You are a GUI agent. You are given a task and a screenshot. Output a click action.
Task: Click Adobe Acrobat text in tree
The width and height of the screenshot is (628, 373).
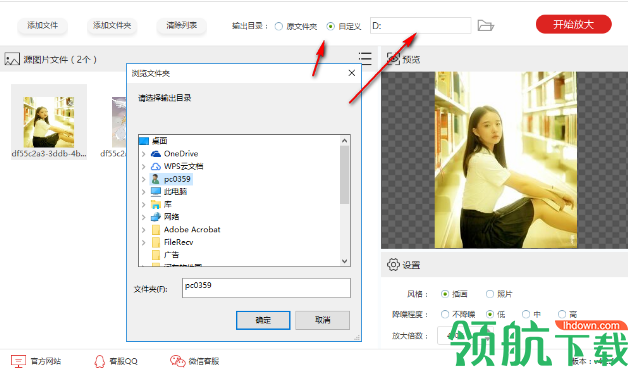pos(192,230)
